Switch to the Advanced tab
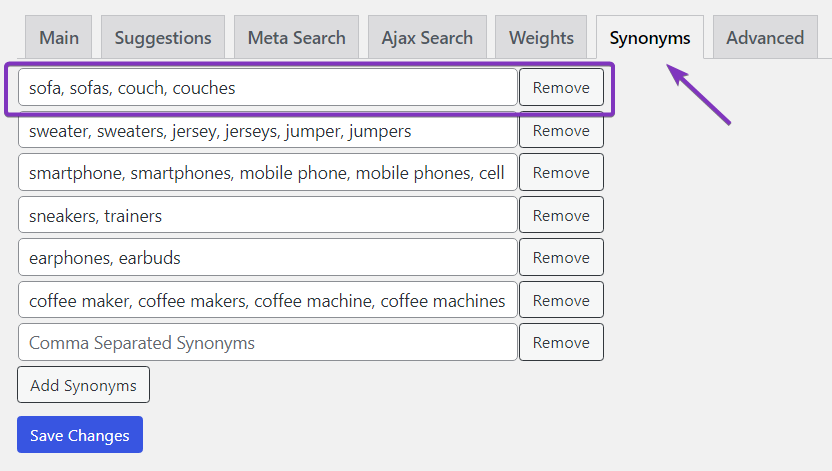 (x=765, y=38)
